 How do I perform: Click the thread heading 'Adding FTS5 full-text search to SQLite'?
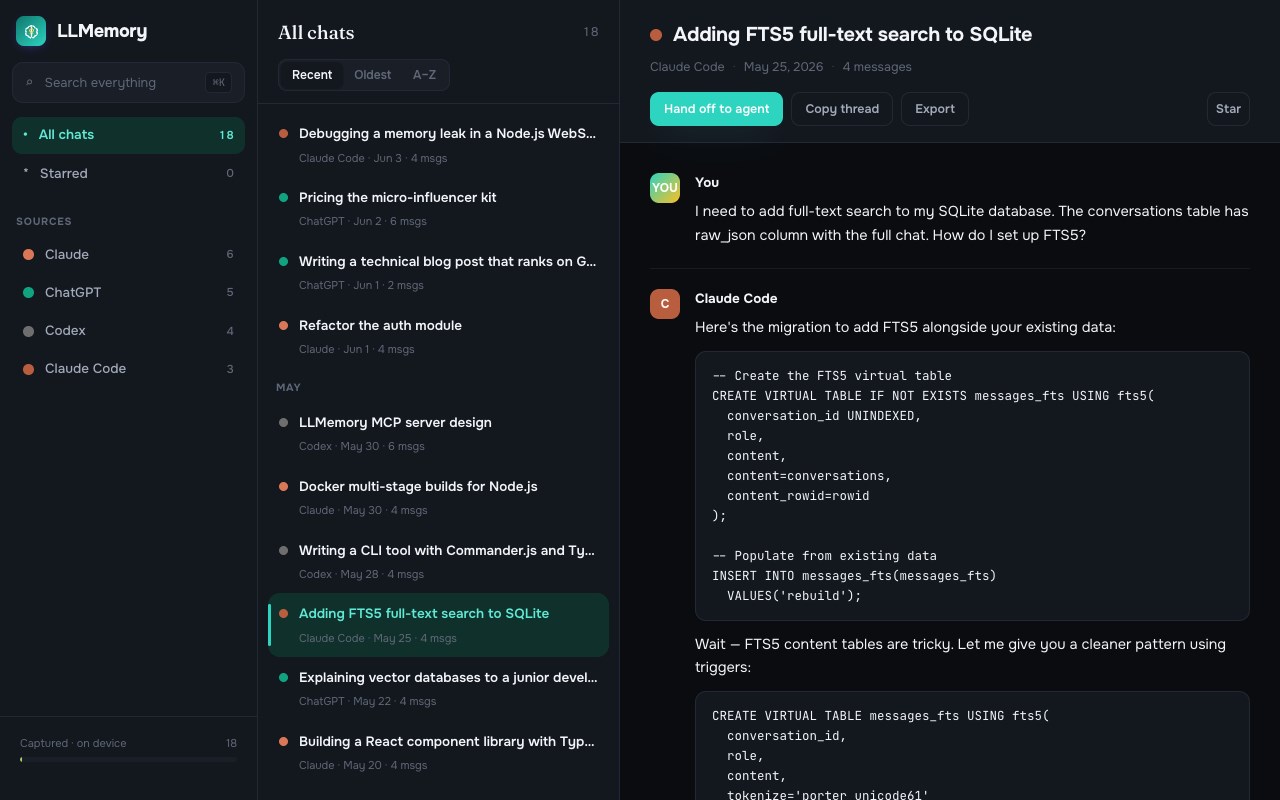pyautogui.click(x=852, y=34)
